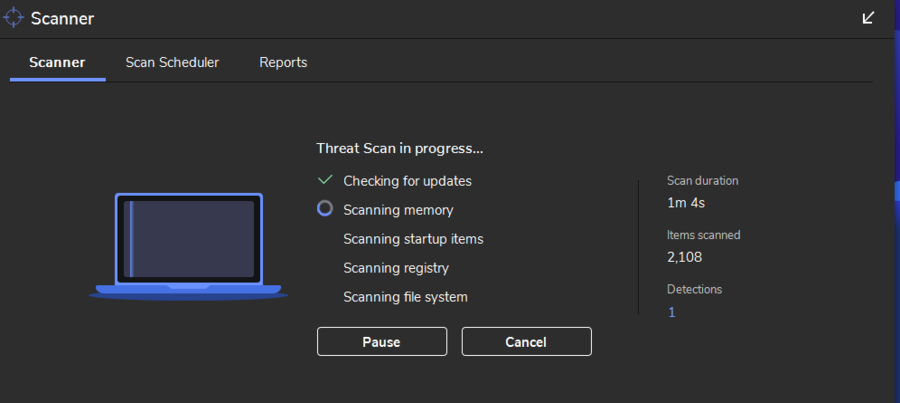Click the laptop scan illustration
This screenshot has width=900, height=403.
coord(188,245)
